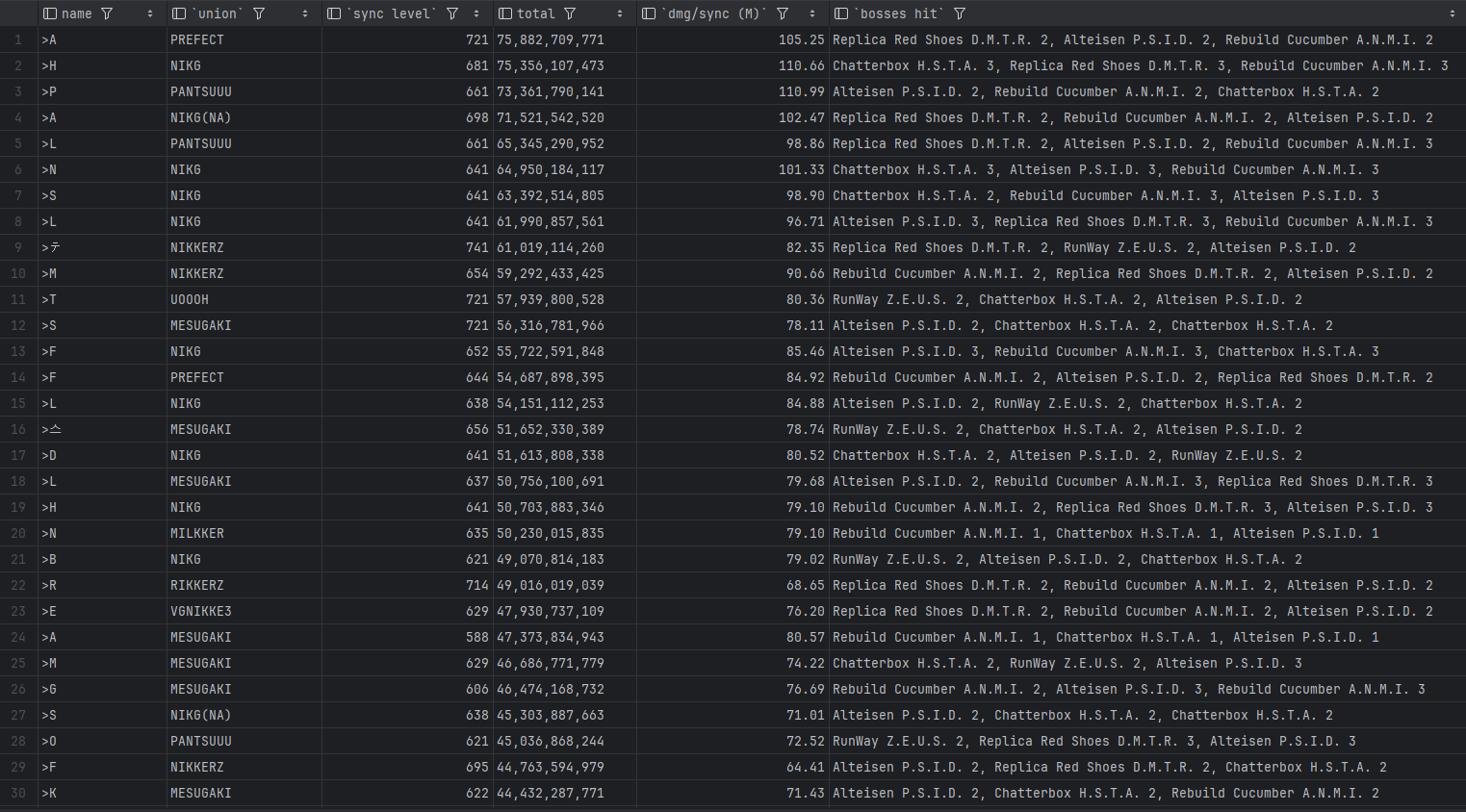The width and height of the screenshot is (1466, 812).
Task: Sort the total column via its arrows
Action: (x=620, y=13)
